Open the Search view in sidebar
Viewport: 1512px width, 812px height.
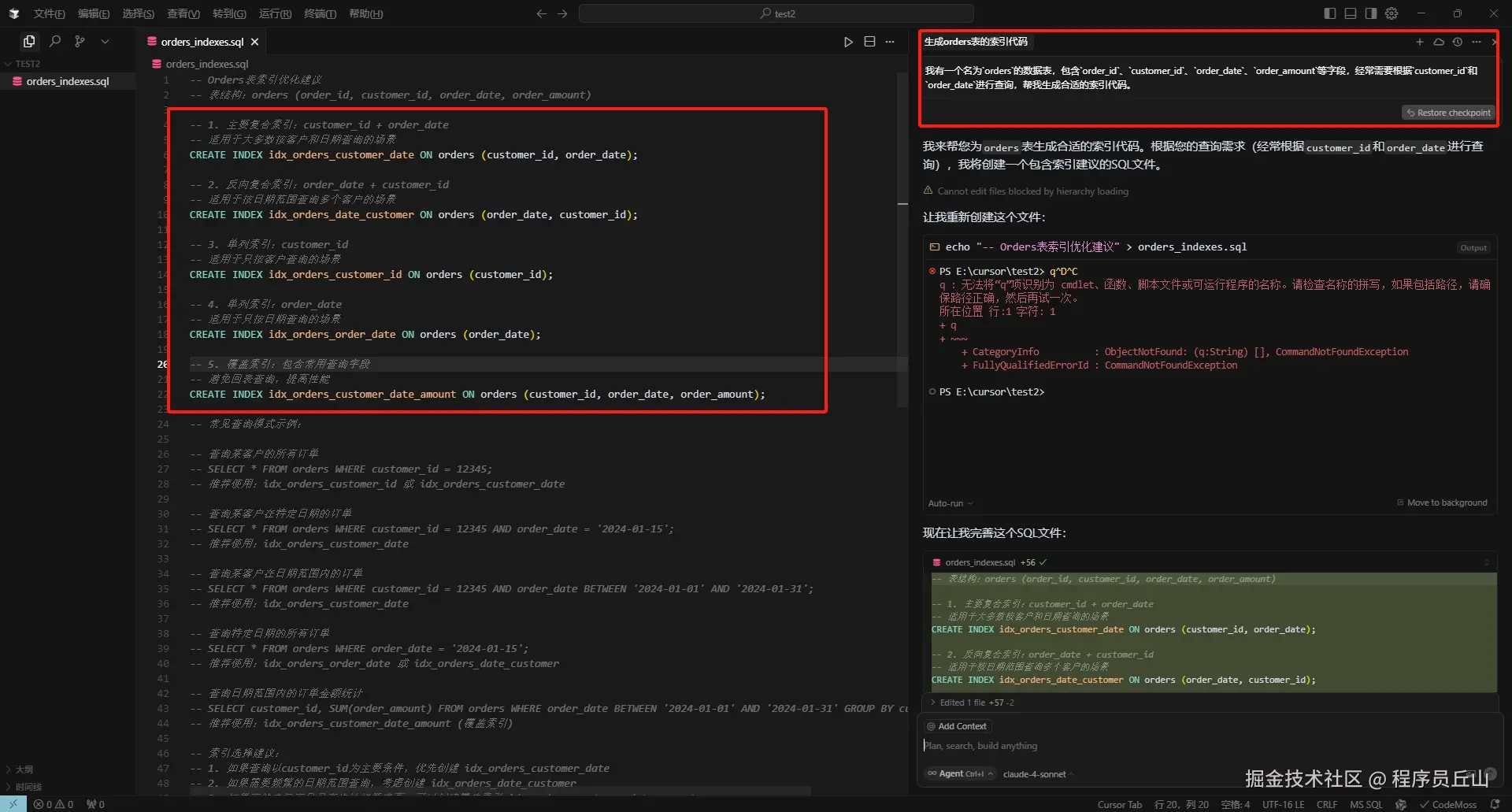click(x=55, y=41)
